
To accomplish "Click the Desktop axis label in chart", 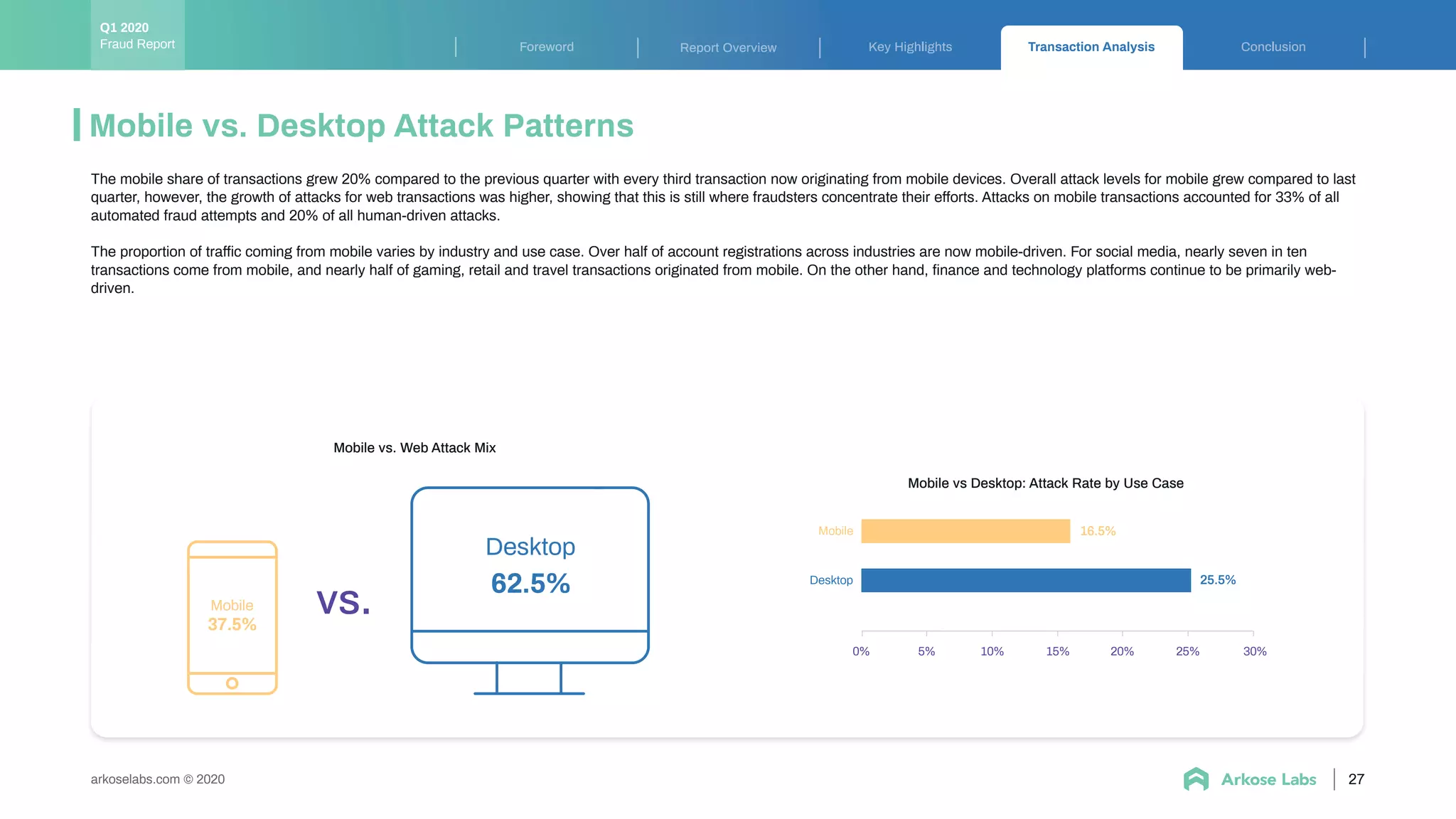I will tap(831, 580).
